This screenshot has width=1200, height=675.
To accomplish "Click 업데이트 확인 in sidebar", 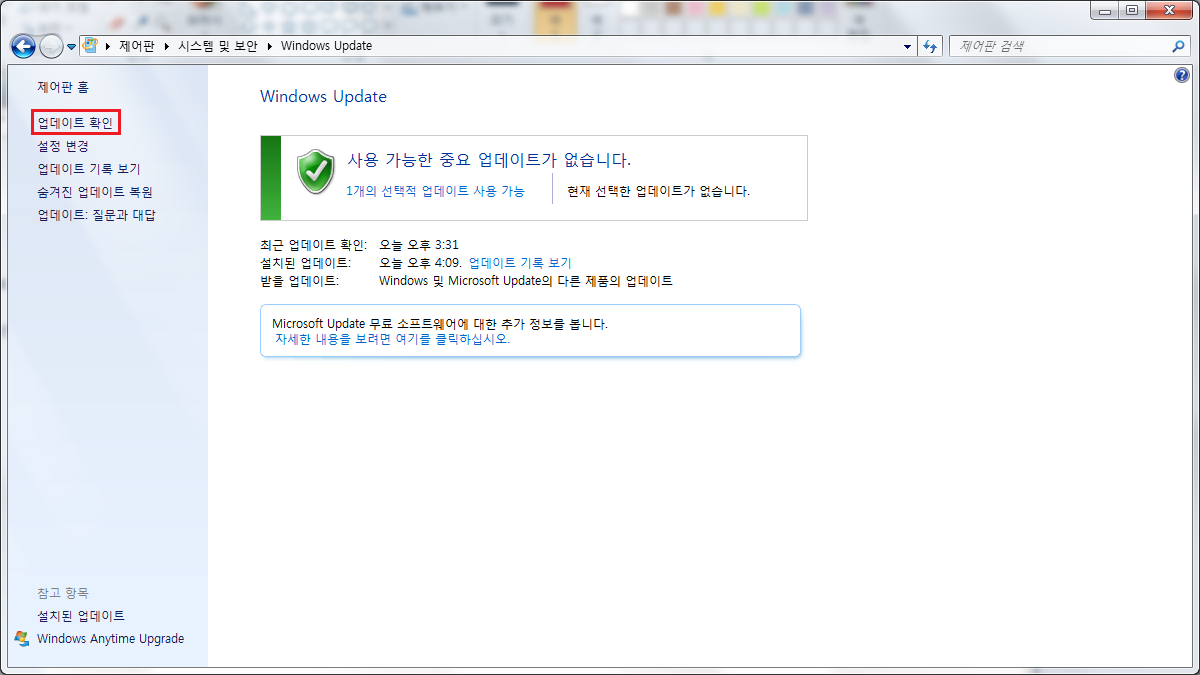I will pos(76,123).
